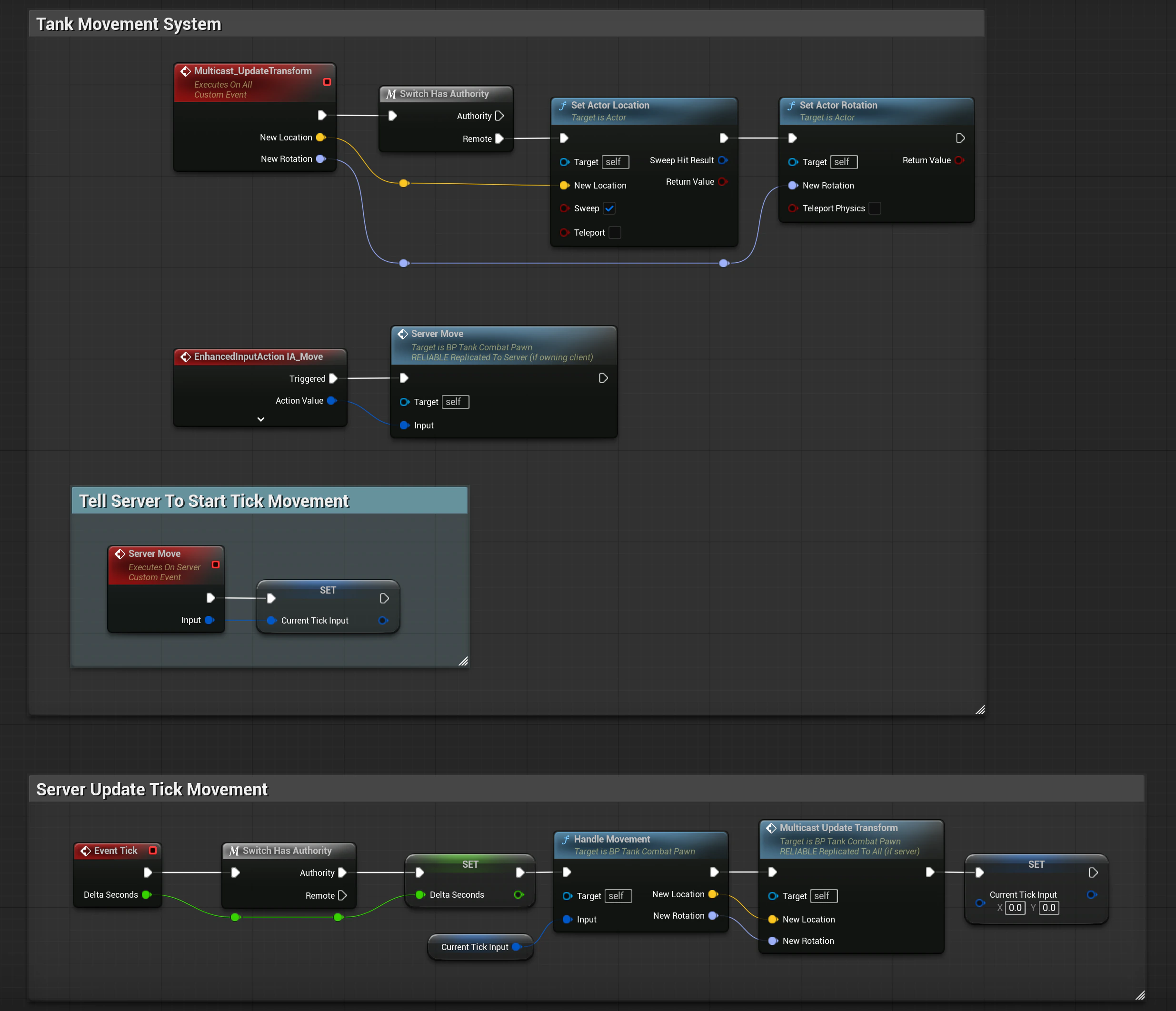Enable the Teleport checkbox on Set Actor Location

pos(615,233)
